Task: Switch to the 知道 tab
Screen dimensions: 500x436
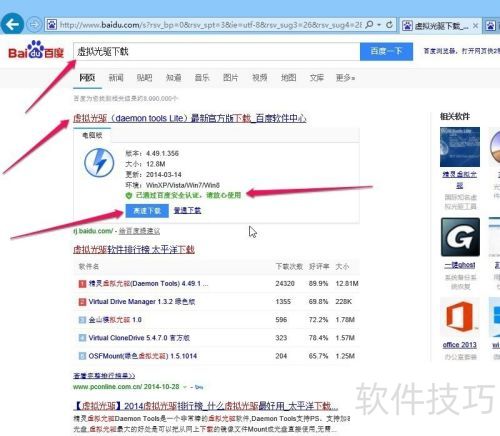Action: tap(173, 78)
